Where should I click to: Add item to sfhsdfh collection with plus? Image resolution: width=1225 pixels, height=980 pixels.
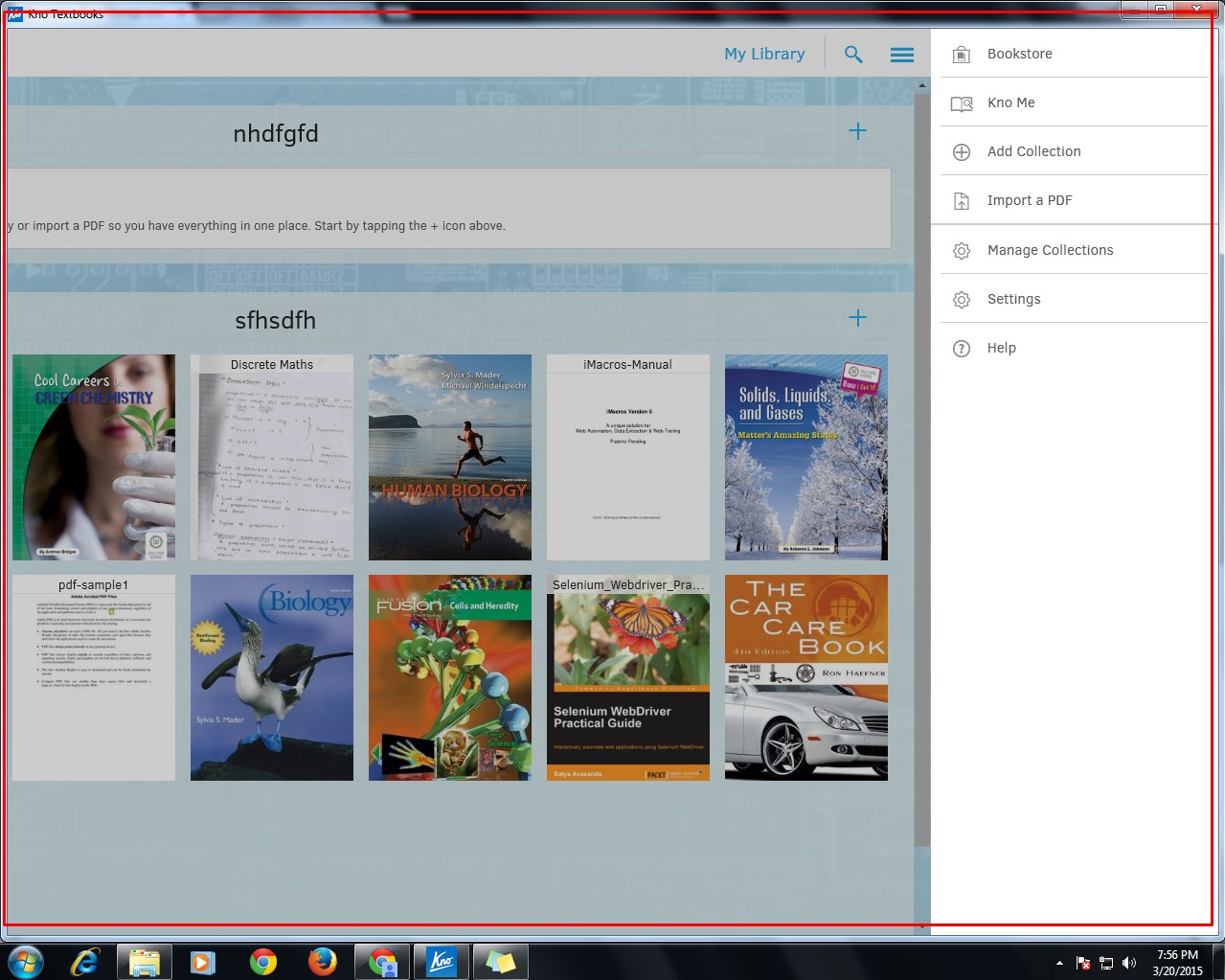pyautogui.click(x=857, y=318)
